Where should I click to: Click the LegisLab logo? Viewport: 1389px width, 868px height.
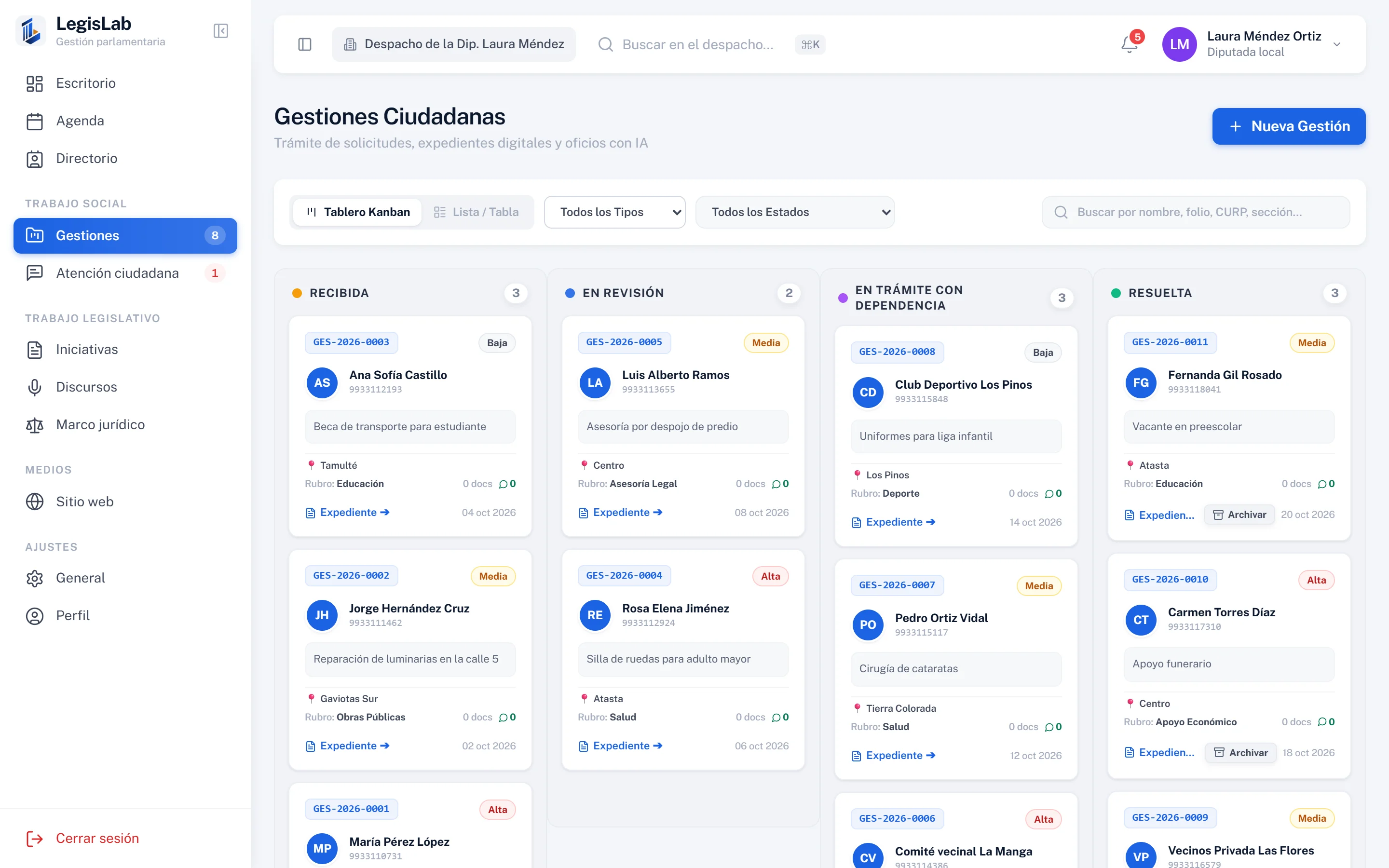30,31
